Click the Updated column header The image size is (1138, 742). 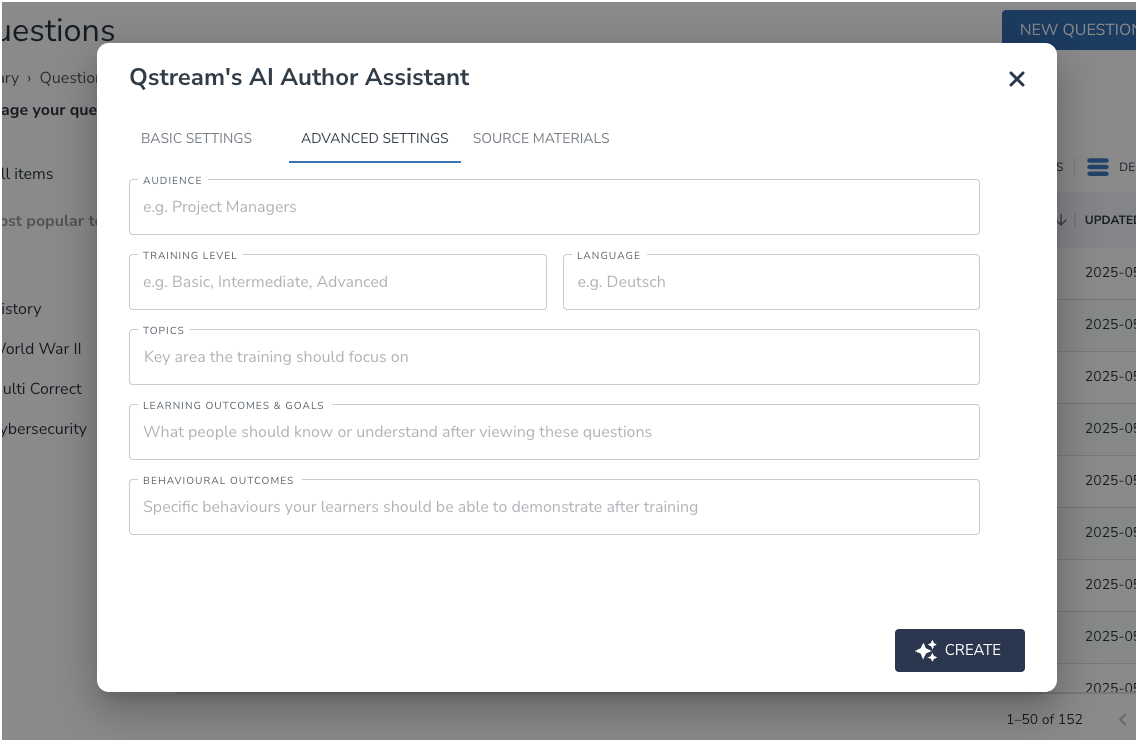coord(1110,219)
